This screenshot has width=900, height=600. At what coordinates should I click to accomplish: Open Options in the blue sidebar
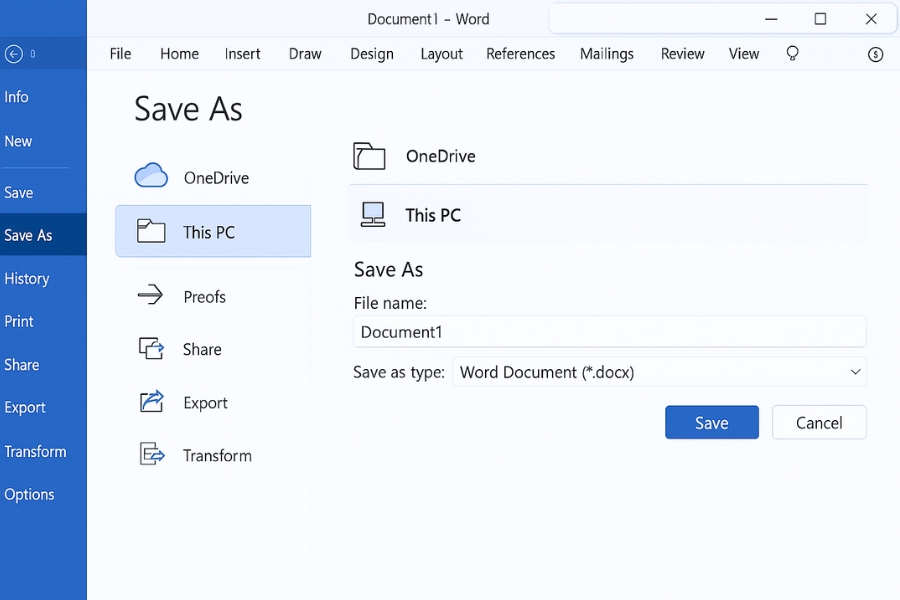pyautogui.click(x=29, y=494)
